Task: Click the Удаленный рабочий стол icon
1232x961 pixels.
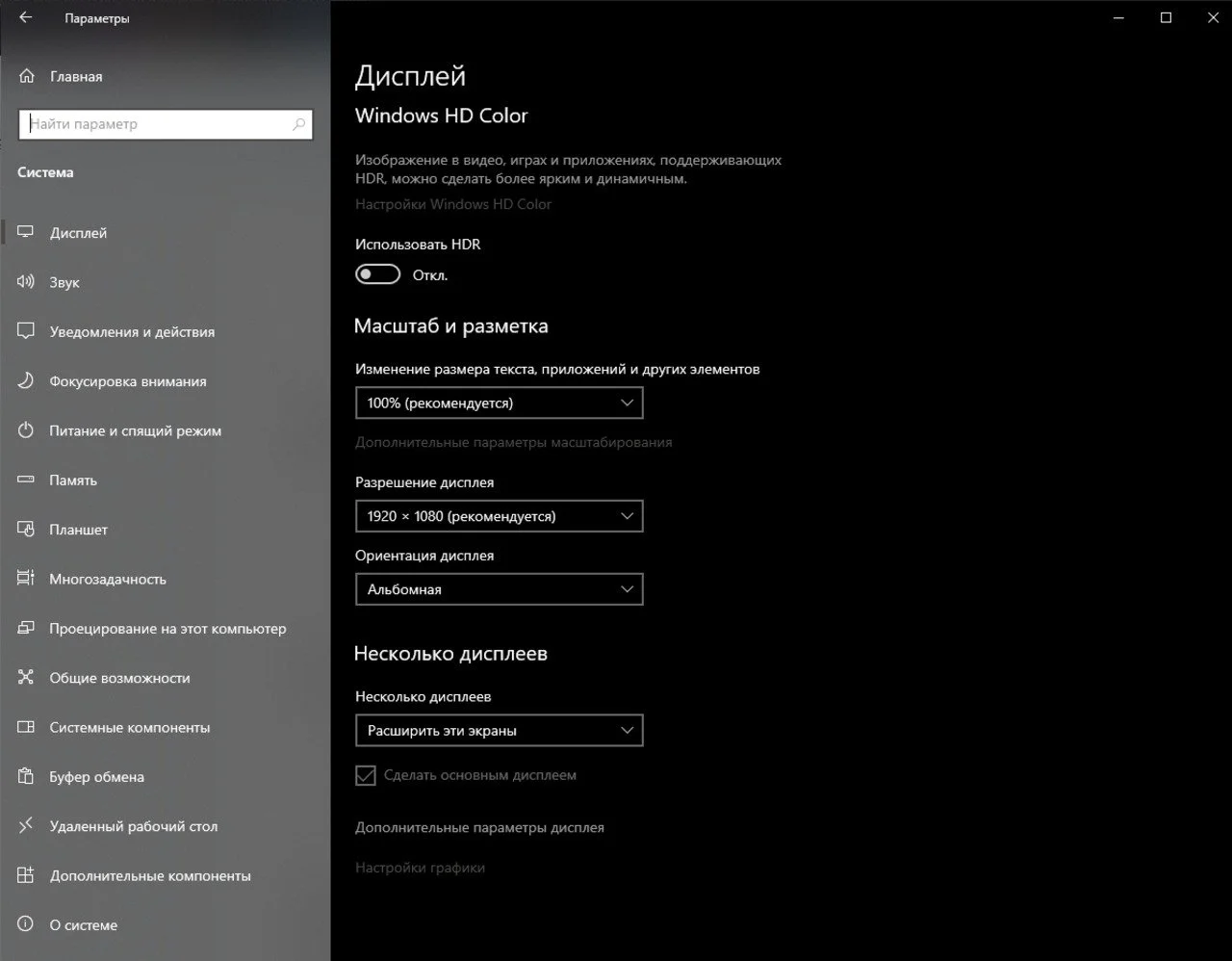Action: point(26,825)
